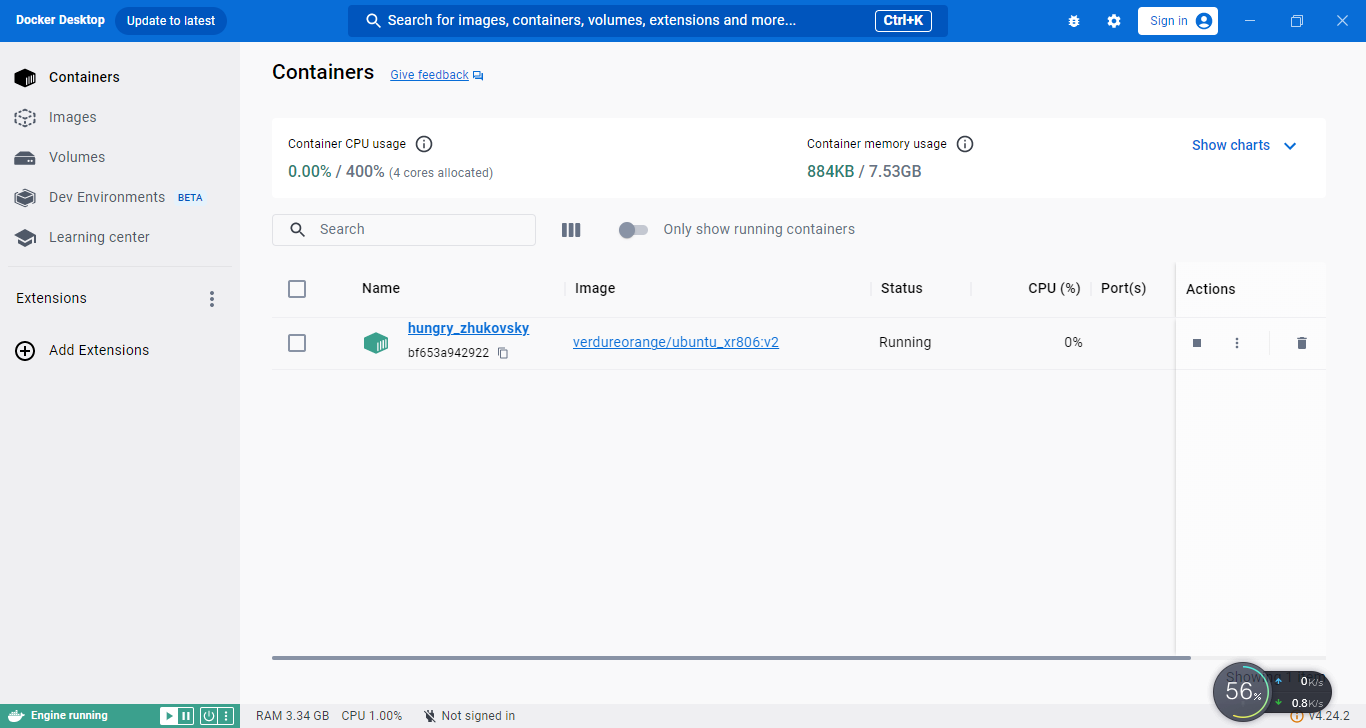Viewport: 1366px width, 728px height.
Task: Click the troubleshoot bug icon
Action: coord(1074,21)
